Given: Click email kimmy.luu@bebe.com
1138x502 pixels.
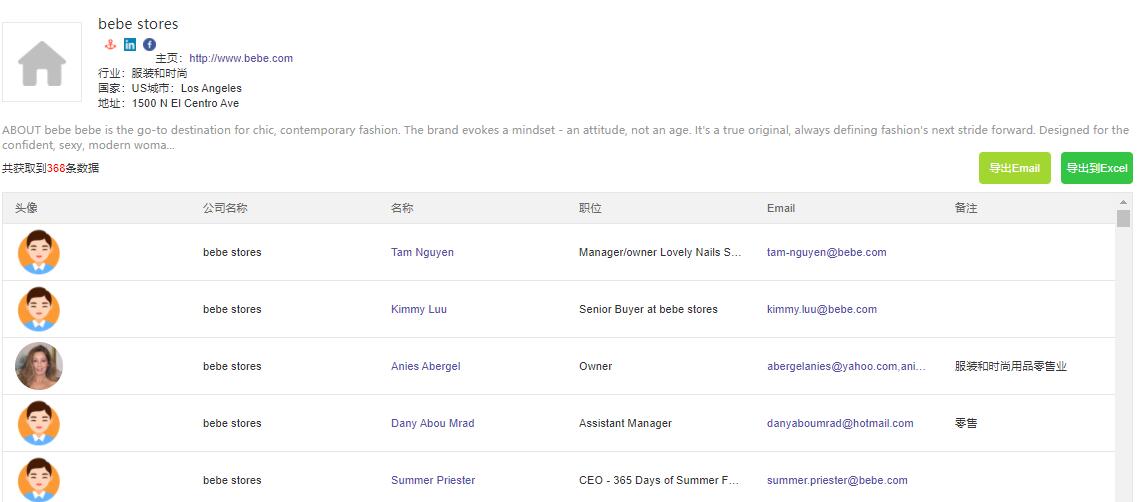Looking at the screenshot, I should pyautogui.click(x=821, y=310).
